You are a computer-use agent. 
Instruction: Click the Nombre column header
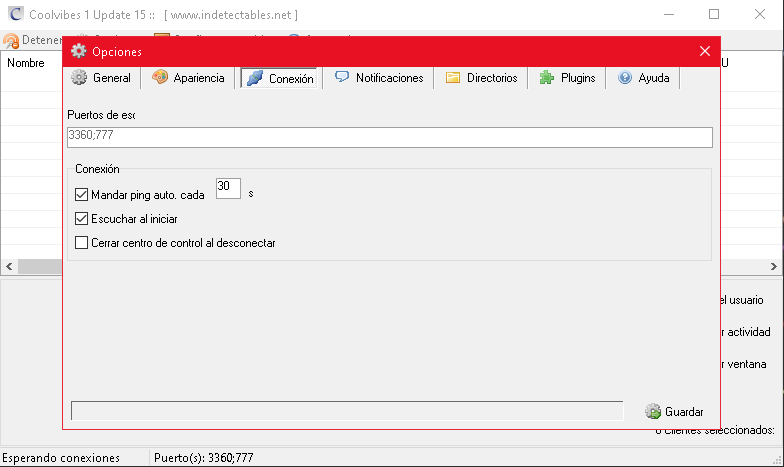tap(26, 63)
